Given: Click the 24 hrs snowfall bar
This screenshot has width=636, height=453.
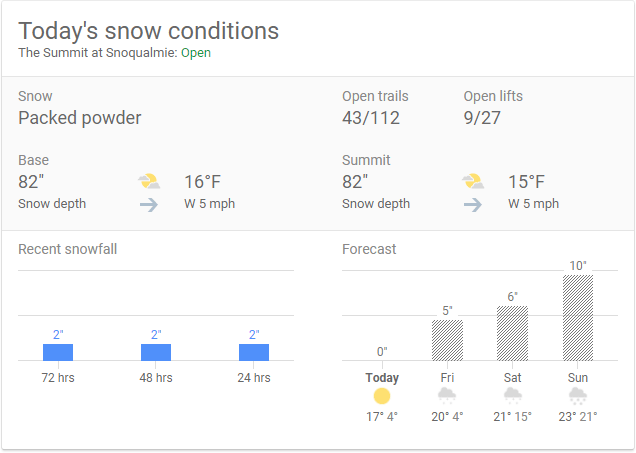Looking at the screenshot, I should point(254,352).
